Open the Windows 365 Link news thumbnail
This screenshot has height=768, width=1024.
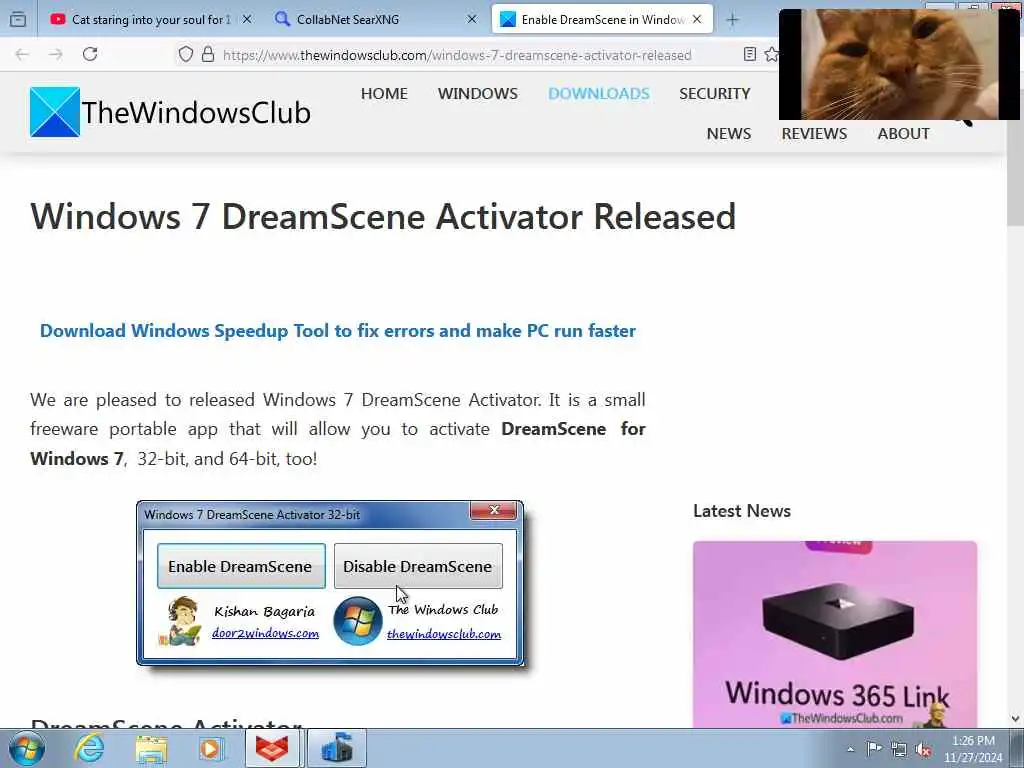(835, 633)
